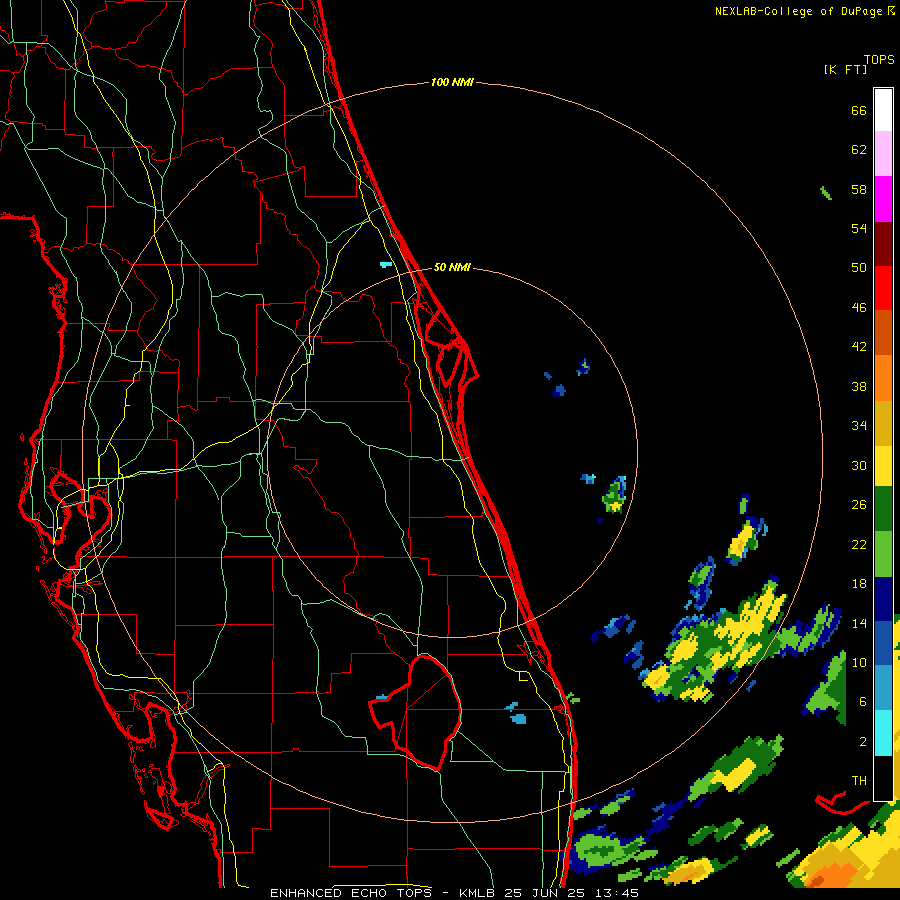Click the light pink swatch between 58 and 62
900x900 pixels.
pos(883,154)
